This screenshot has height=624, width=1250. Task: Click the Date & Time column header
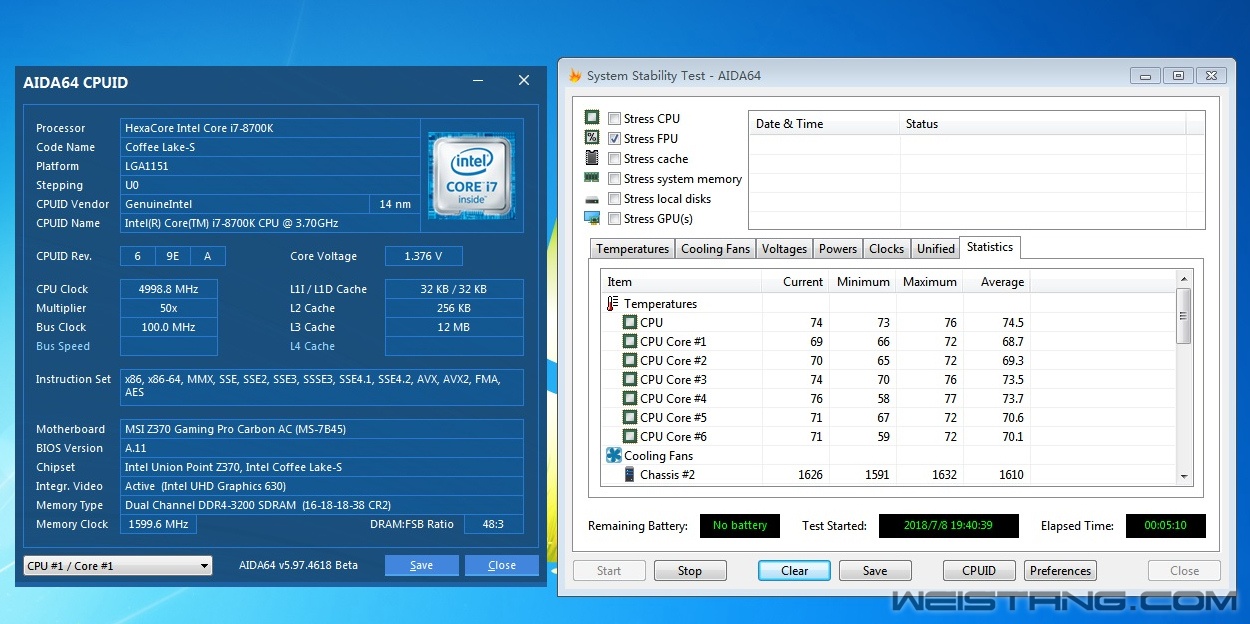(x=824, y=124)
